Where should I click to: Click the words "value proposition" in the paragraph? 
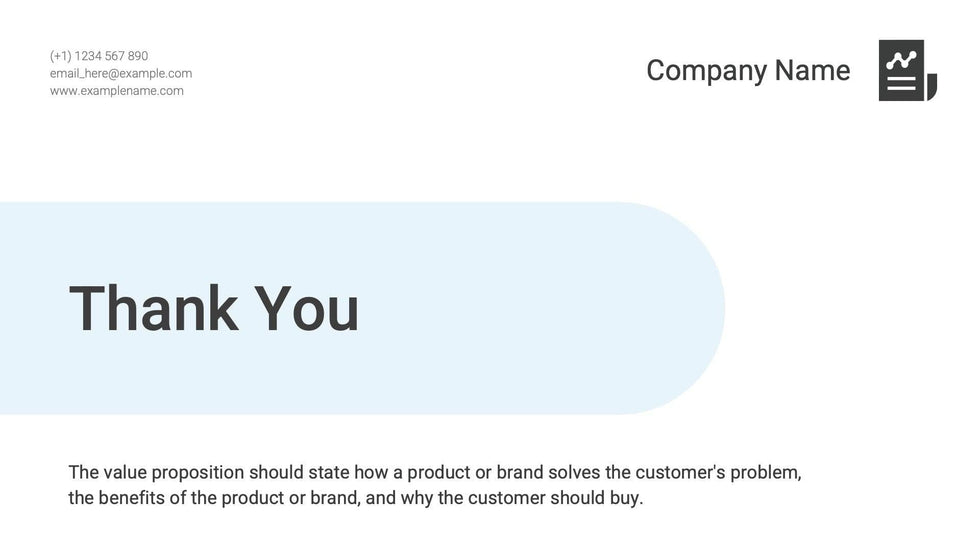pos(173,472)
